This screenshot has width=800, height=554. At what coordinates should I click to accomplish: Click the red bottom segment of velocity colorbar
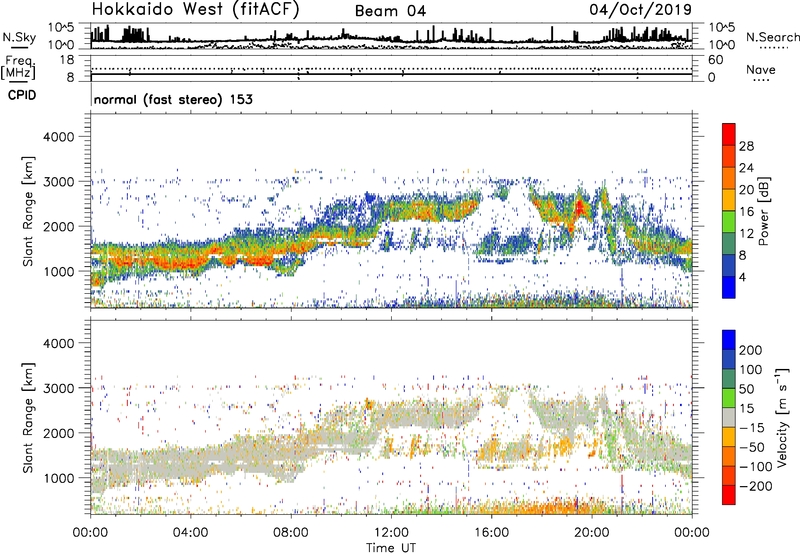click(729, 495)
